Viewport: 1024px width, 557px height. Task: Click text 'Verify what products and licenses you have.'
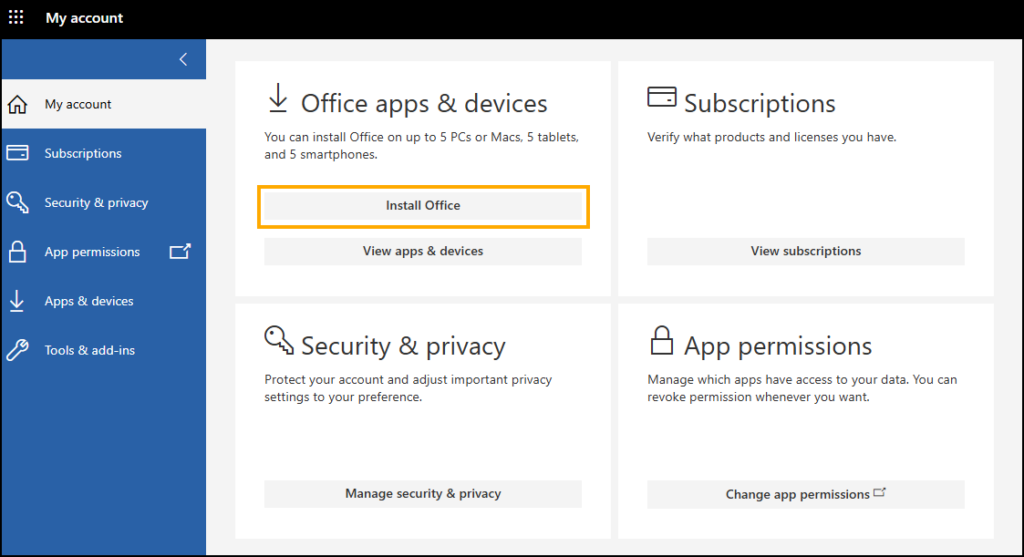click(772, 137)
